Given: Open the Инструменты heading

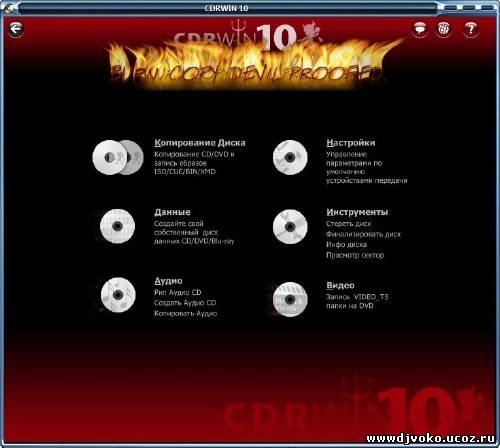Looking at the screenshot, I should coord(357,212).
